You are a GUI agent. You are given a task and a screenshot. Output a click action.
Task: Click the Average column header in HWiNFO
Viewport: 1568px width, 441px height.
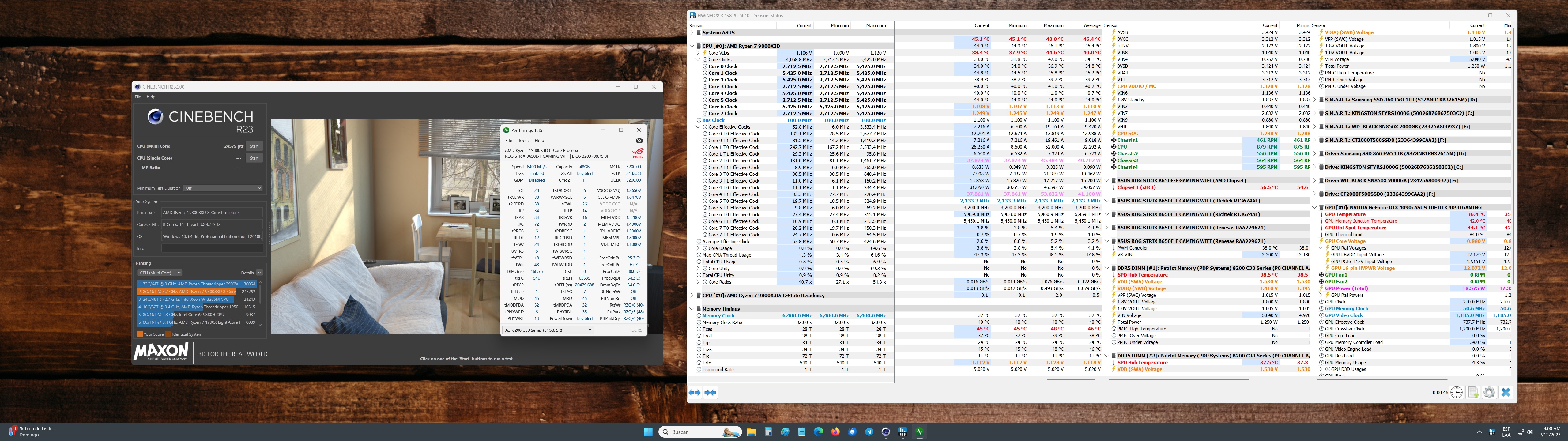[1092, 26]
